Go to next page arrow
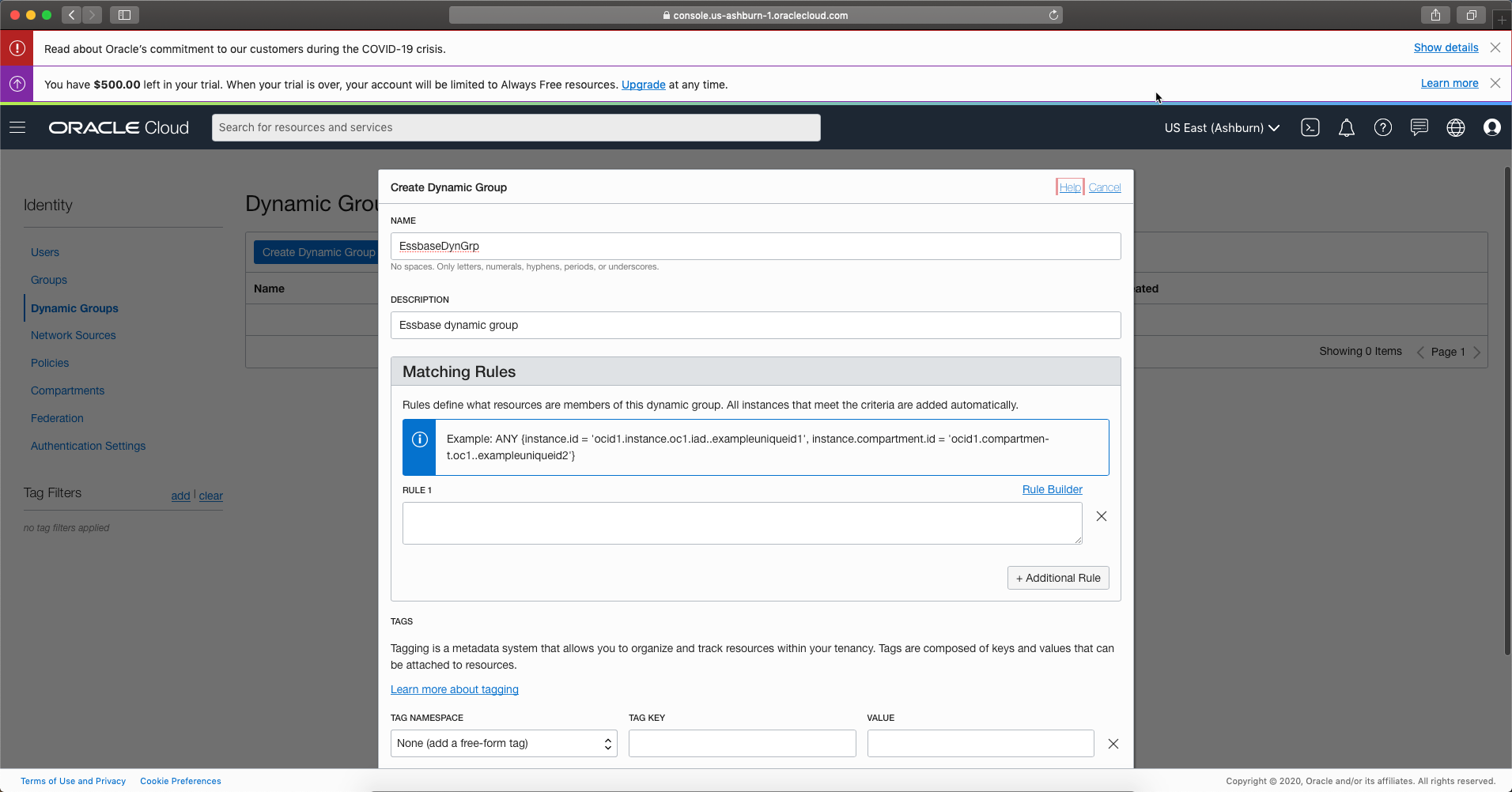 click(1476, 353)
